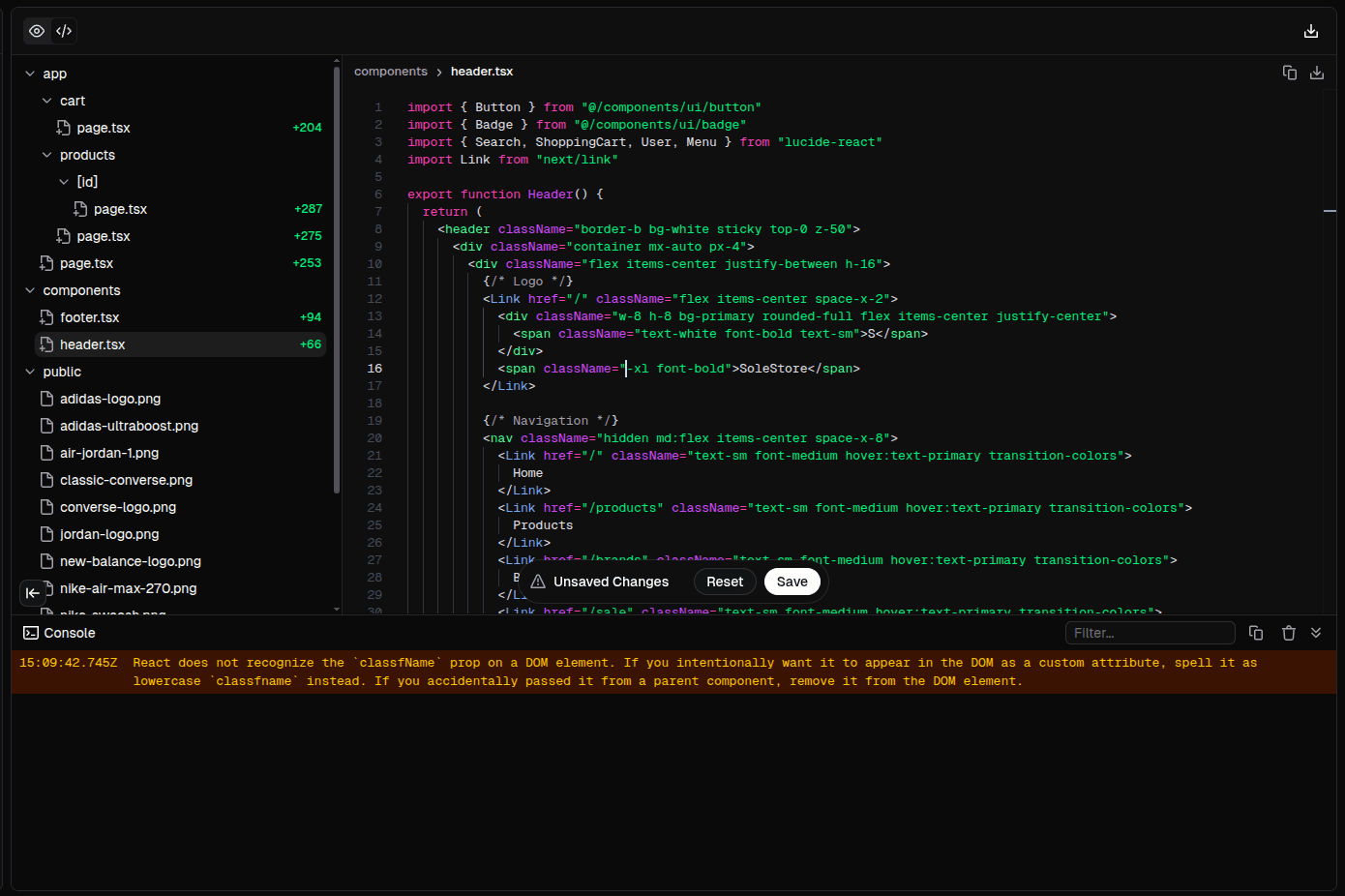1345x896 pixels.
Task: Click the Console terminal icon
Action: 31,633
